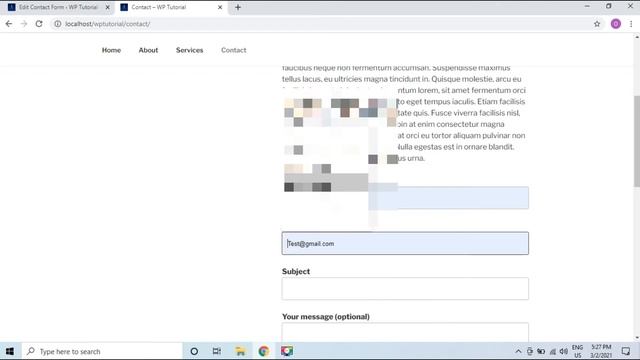Click the Your message text area
The image size is (640, 360).
click(405, 332)
